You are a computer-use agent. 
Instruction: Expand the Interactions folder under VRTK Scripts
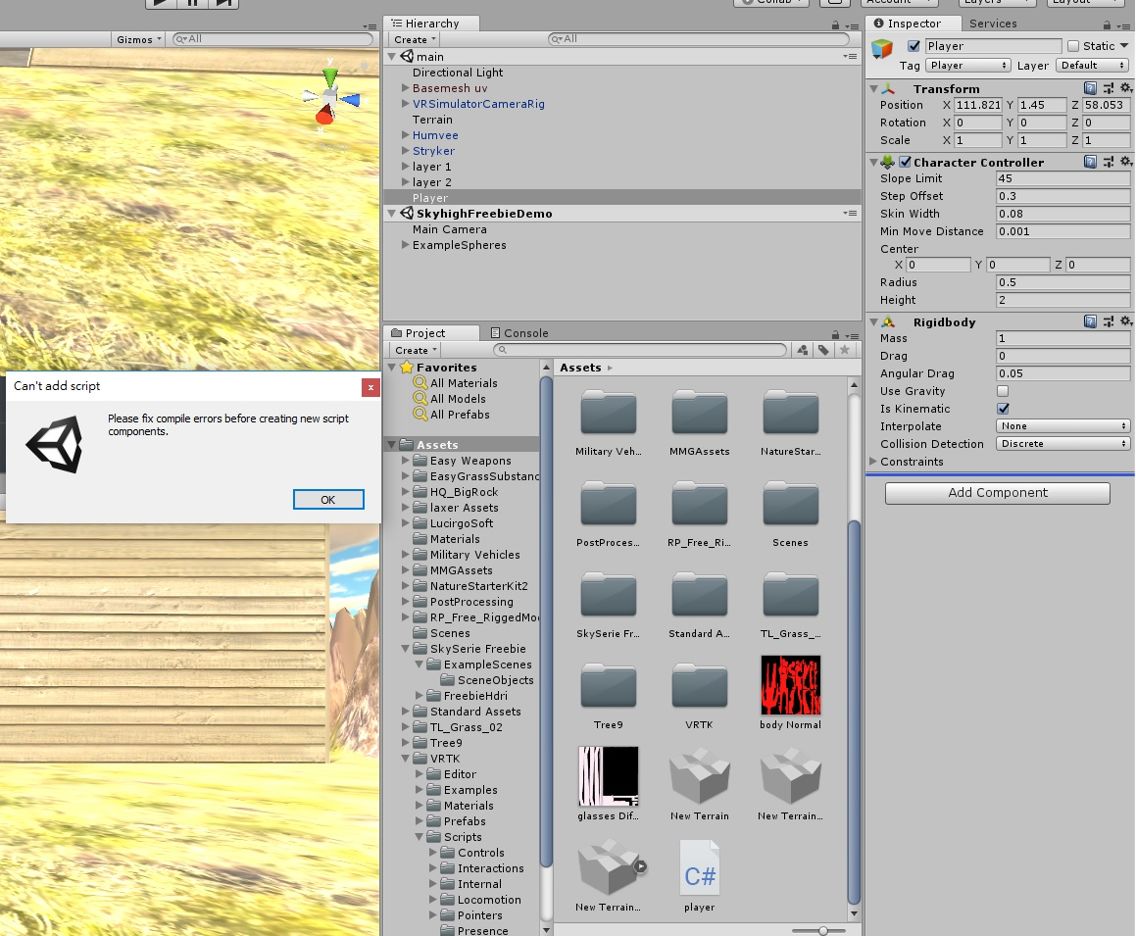[x=433, y=868]
